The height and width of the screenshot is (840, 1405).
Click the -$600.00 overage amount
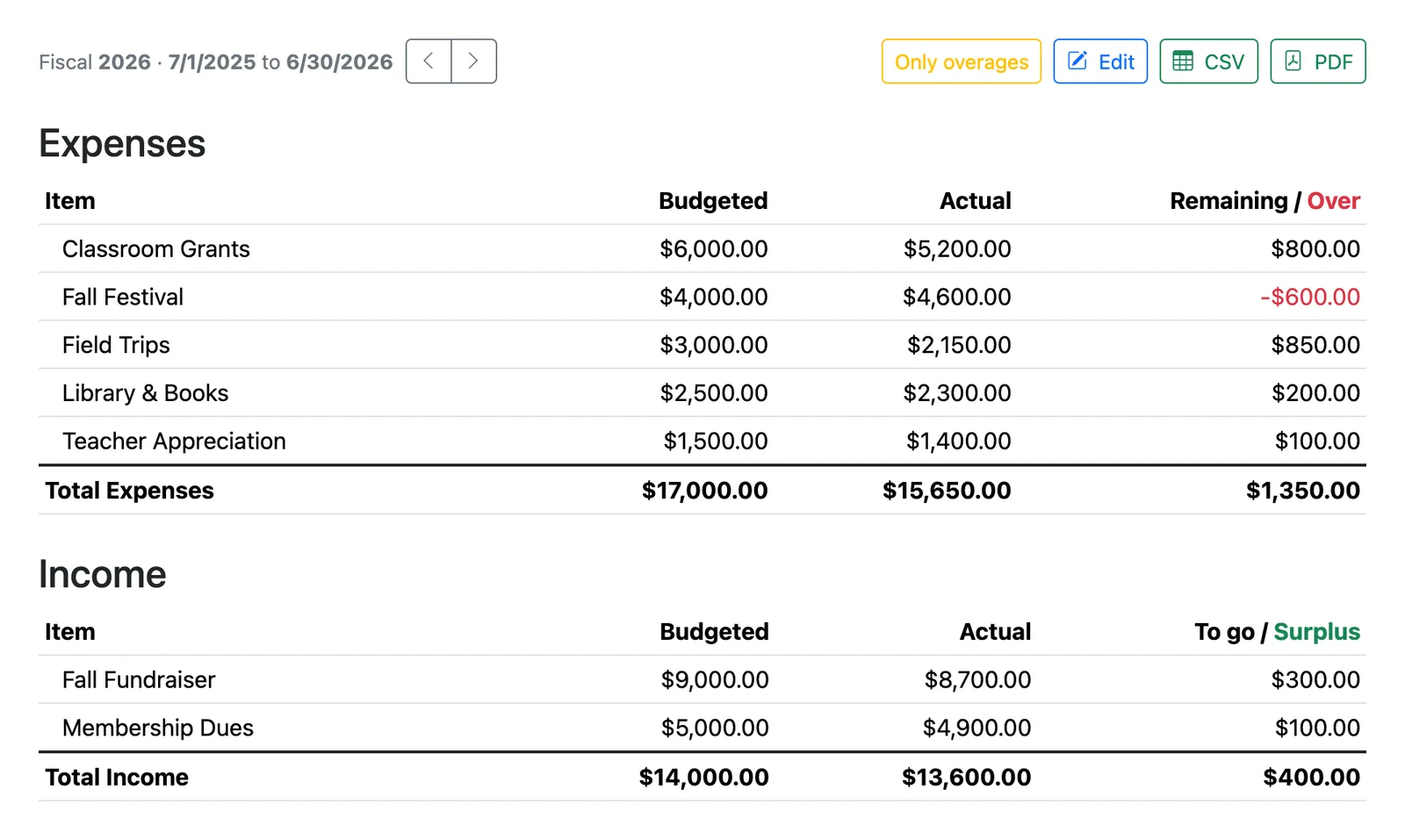click(1310, 297)
